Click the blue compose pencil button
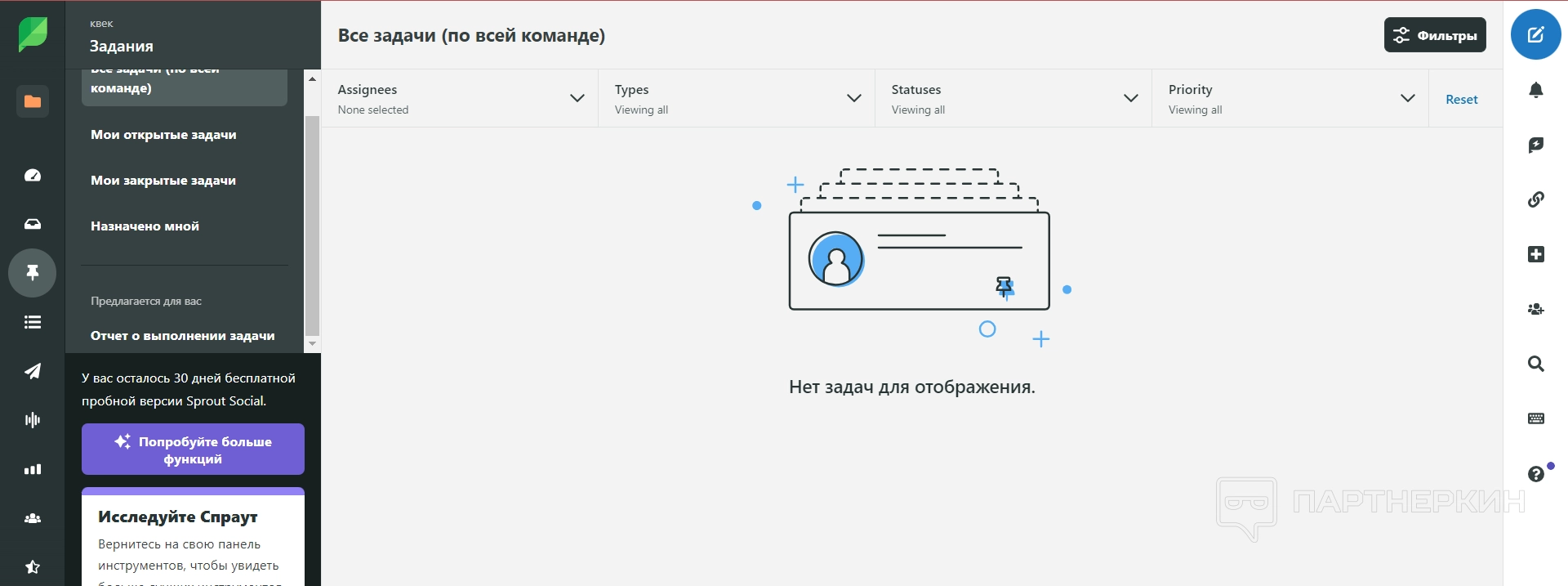The image size is (1568, 586). click(1535, 34)
